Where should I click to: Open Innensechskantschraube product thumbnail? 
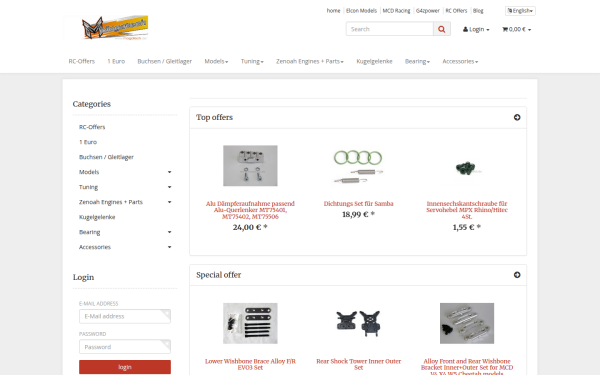(467, 167)
